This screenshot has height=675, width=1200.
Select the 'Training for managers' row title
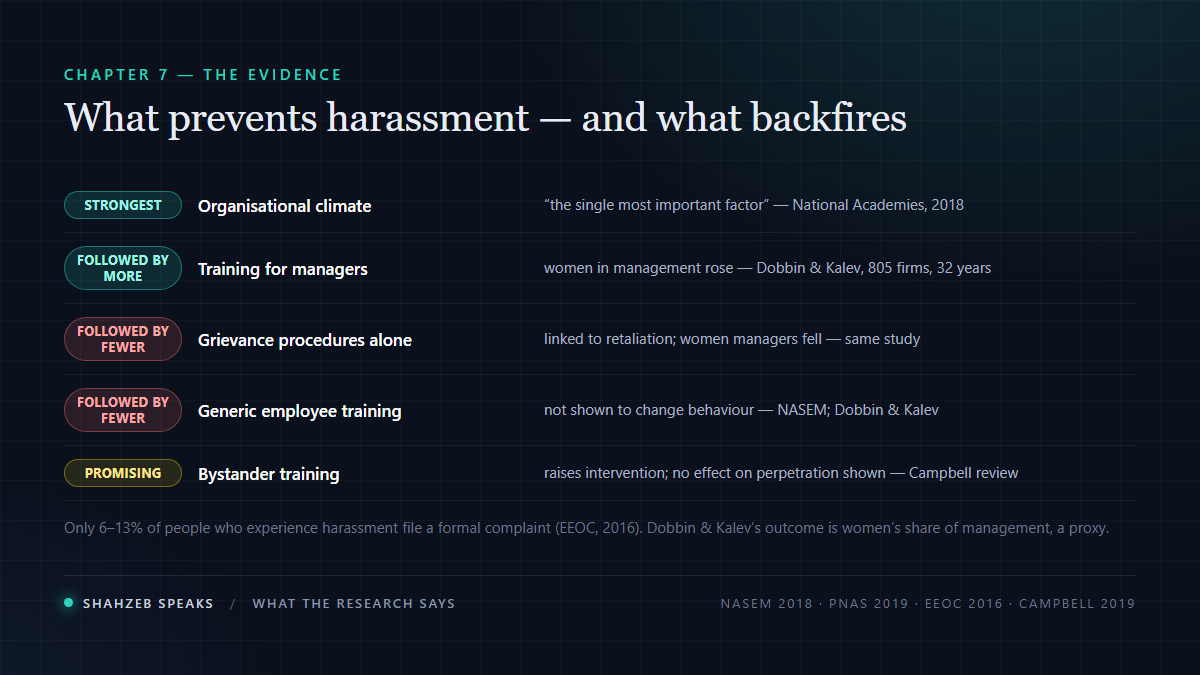(283, 269)
